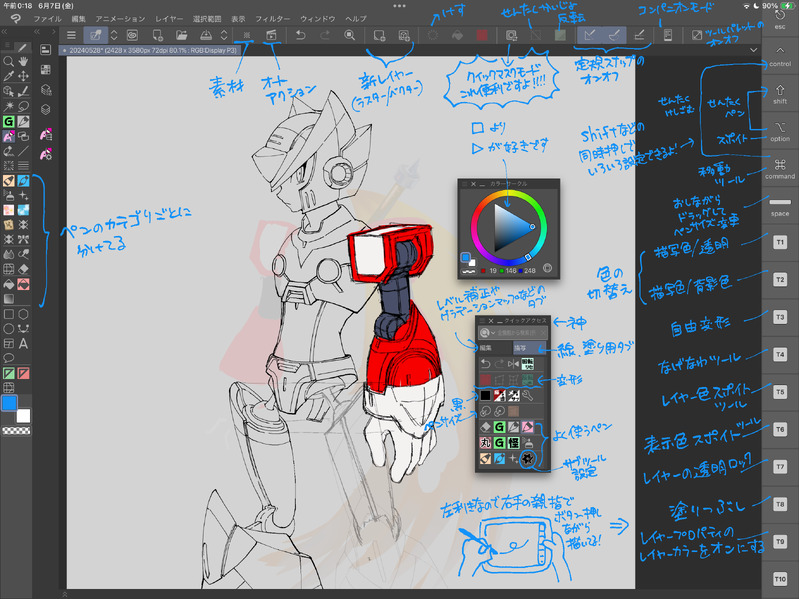Open Clip Studio cloud sync icon

click(x=132, y=35)
